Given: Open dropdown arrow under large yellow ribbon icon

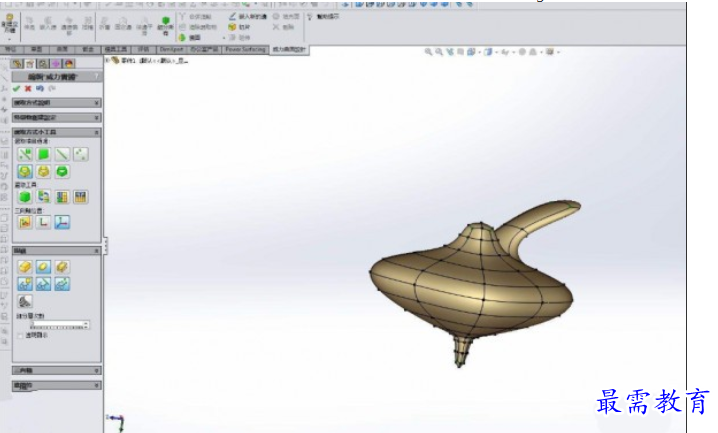Looking at the screenshot, I should [9, 38].
